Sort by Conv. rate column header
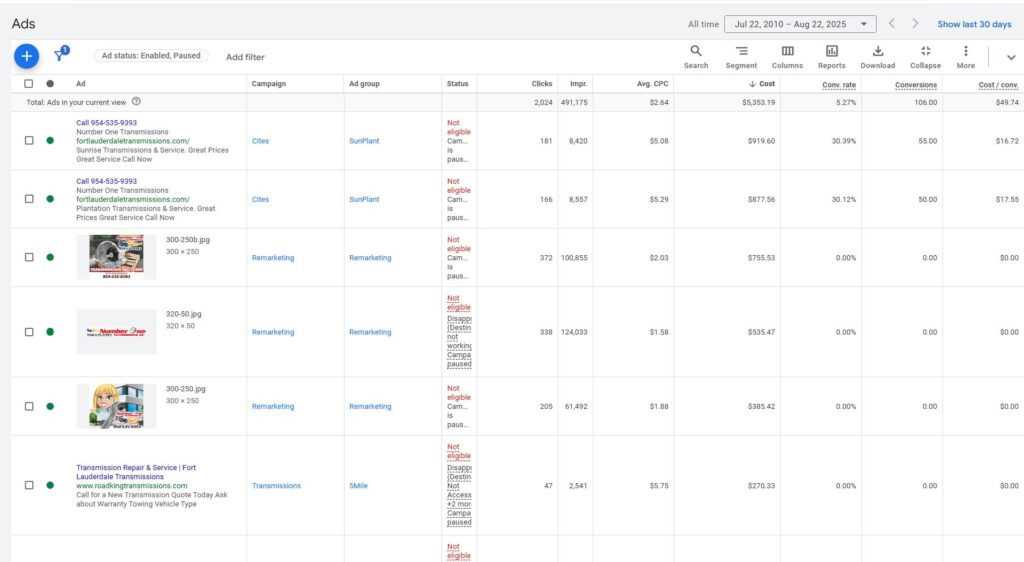This screenshot has width=1024, height=562. pyautogui.click(x=839, y=84)
